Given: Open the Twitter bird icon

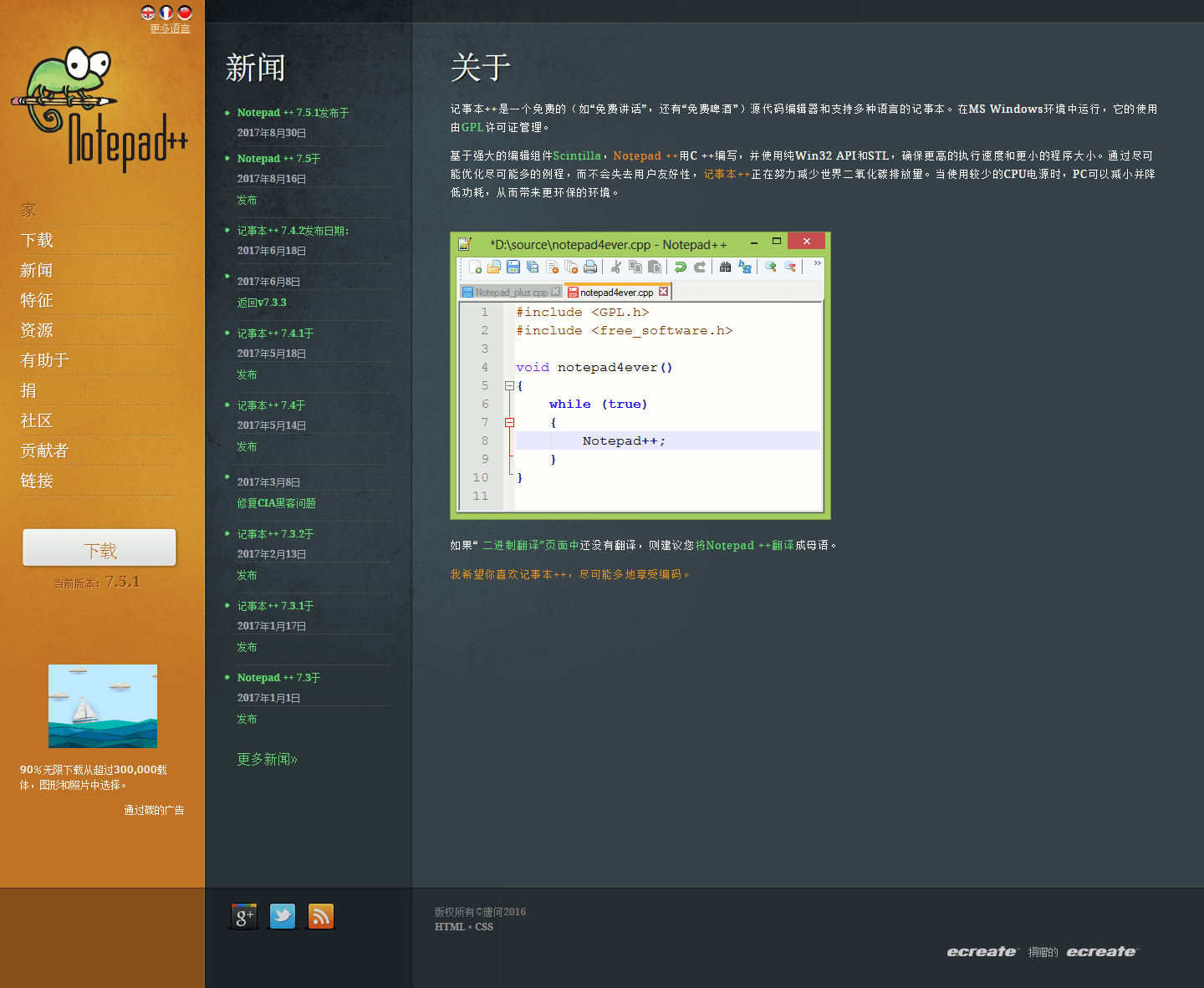Looking at the screenshot, I should [x=283, y=916].
